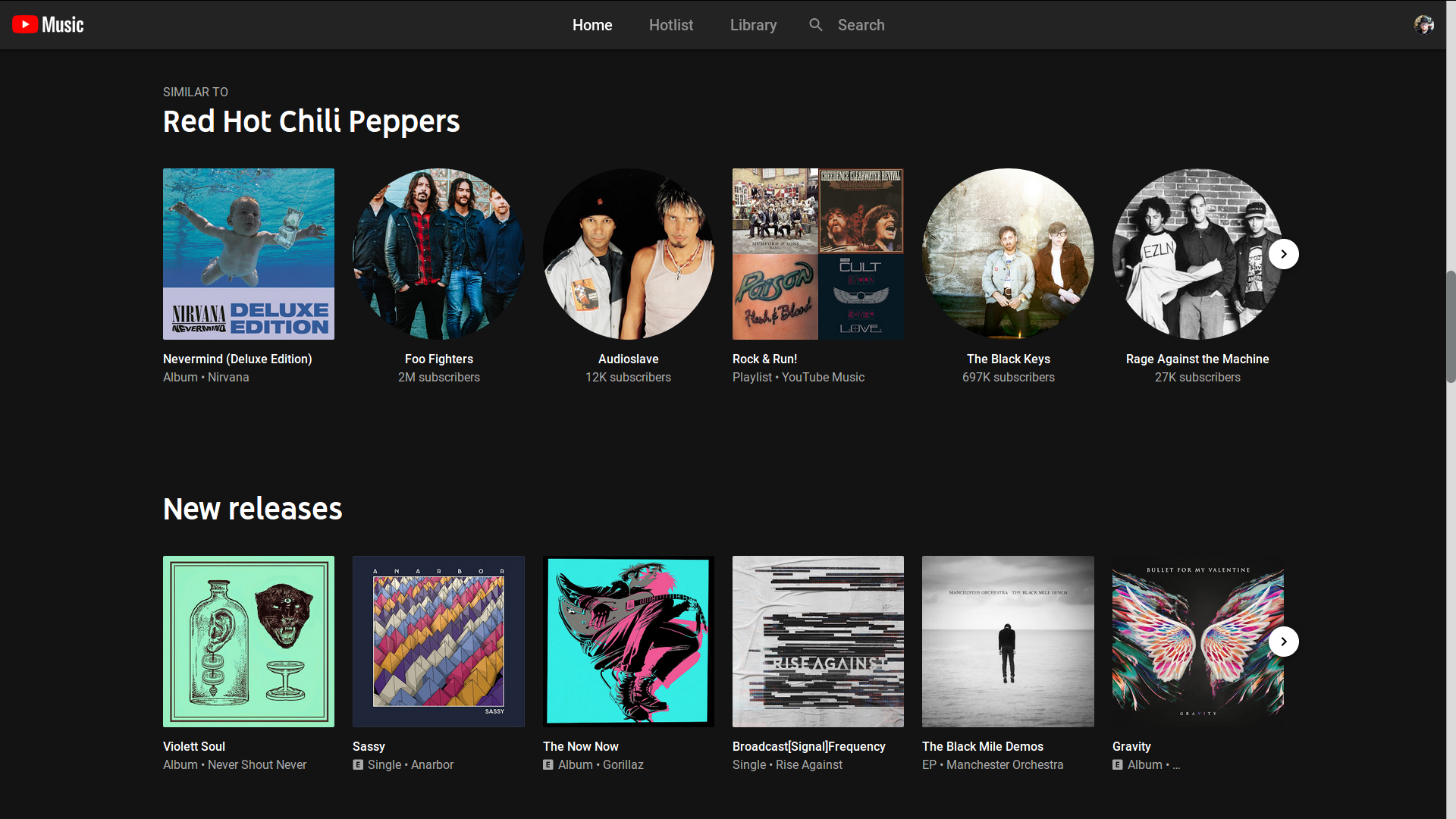Select Sassy single by Anarbor

[x=438, y=640]
